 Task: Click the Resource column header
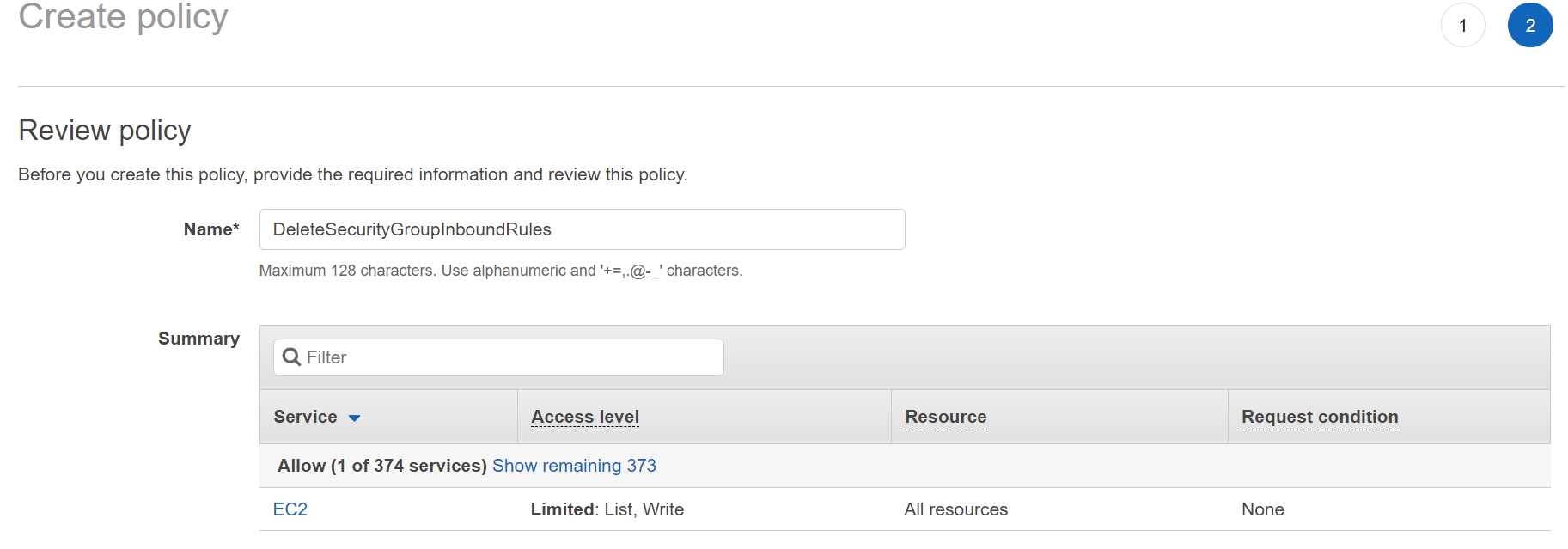pos(945,417)
